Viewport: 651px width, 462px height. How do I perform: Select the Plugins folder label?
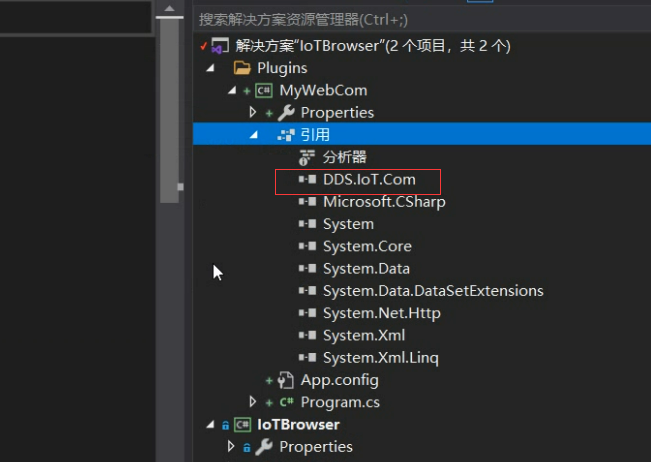pos(282,68)
